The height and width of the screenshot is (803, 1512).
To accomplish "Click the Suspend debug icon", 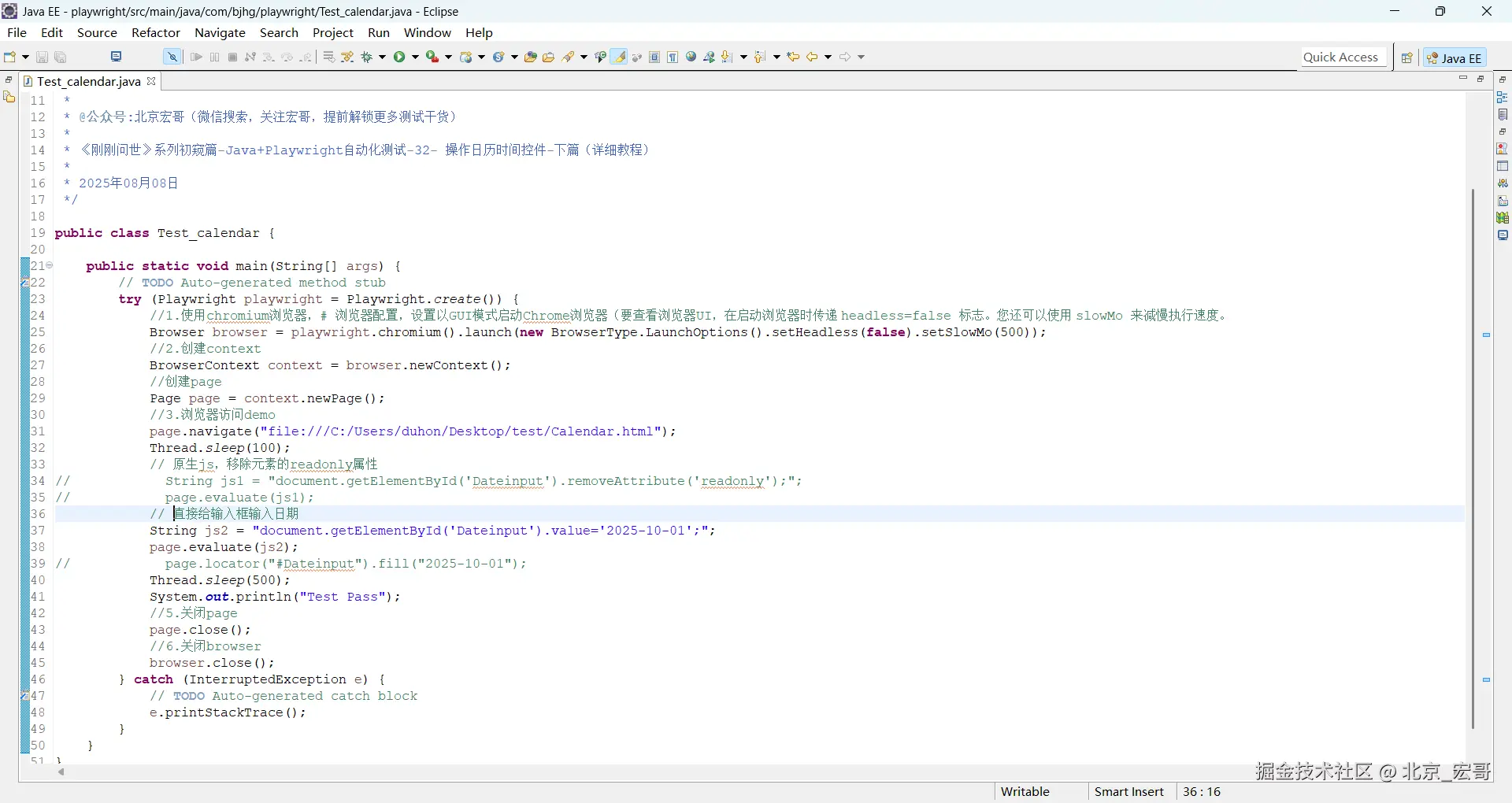I will (215, 57).
